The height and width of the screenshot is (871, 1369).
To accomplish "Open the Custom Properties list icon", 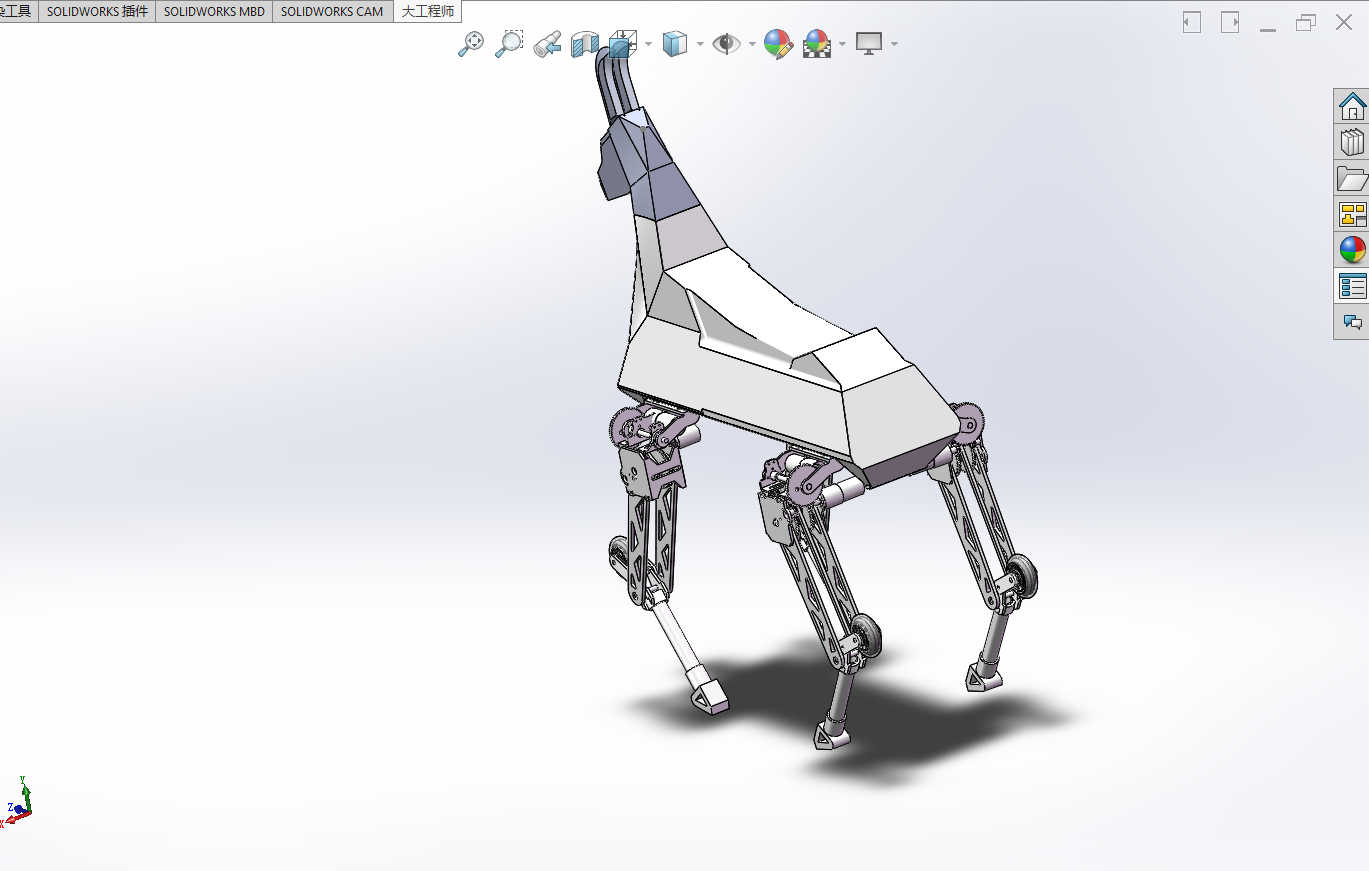I will [x=1352, y=286].
